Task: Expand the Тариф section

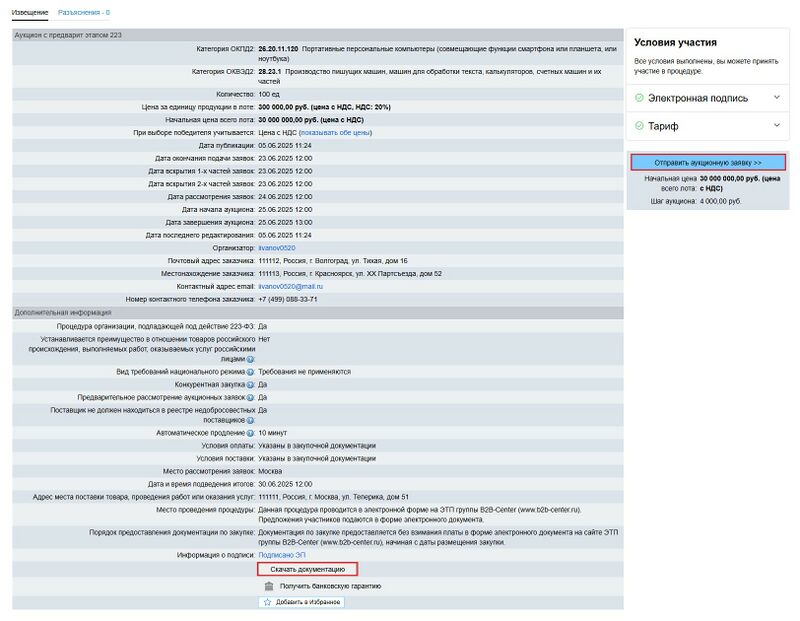Action: click(777, 125)
